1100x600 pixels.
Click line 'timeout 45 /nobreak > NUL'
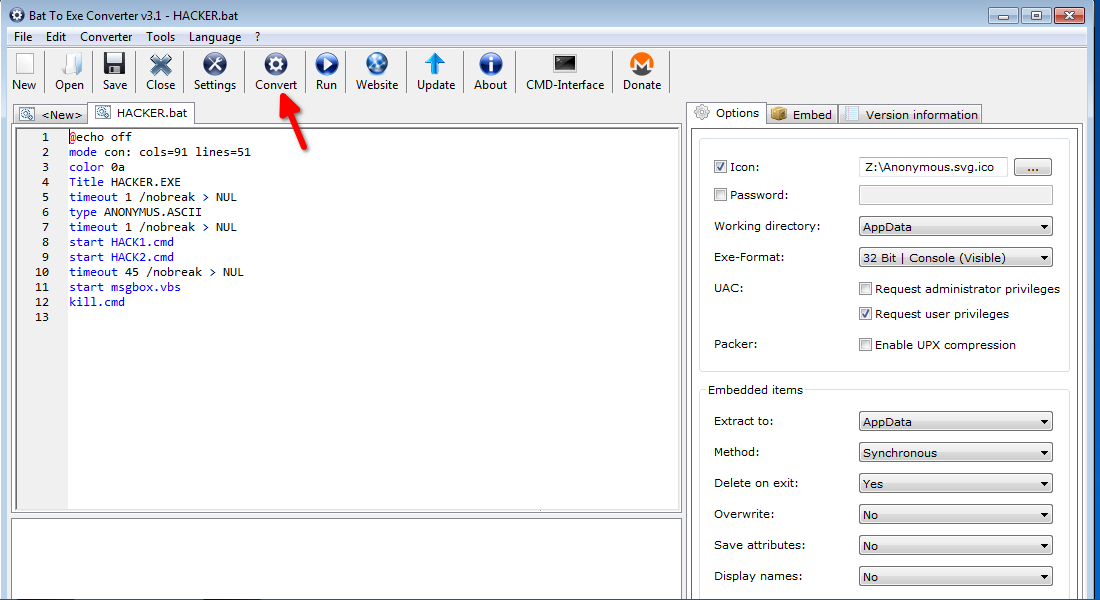click(x=156, y=272)
